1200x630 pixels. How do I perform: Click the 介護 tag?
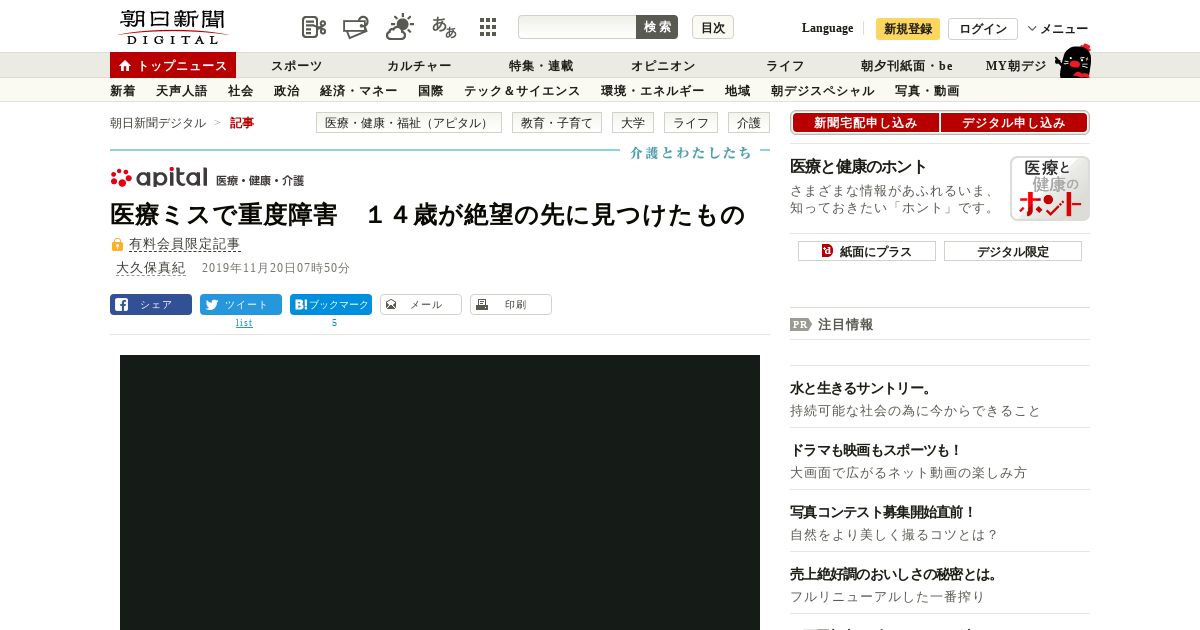pos(749,123)
